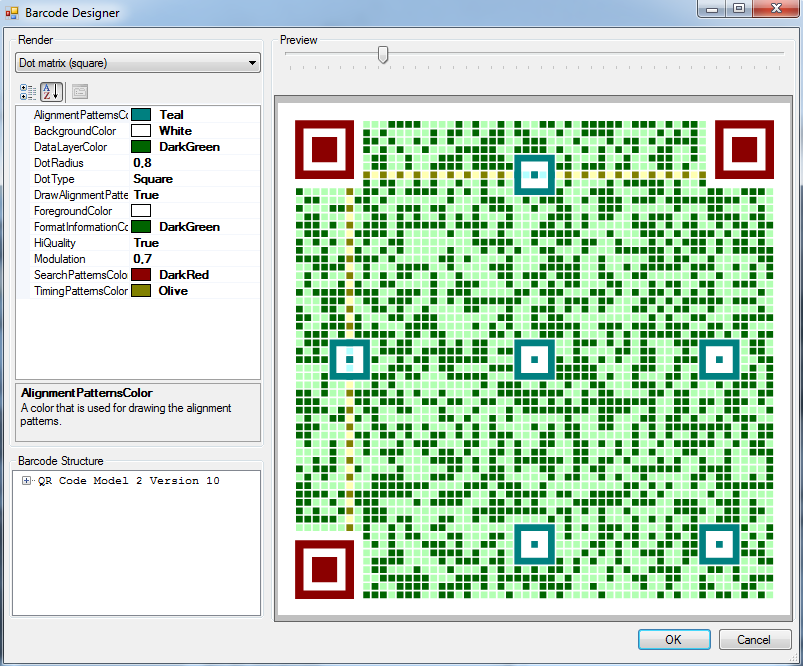Click the HiQuality True value
The image size is (803, 666).
[146, 243]
